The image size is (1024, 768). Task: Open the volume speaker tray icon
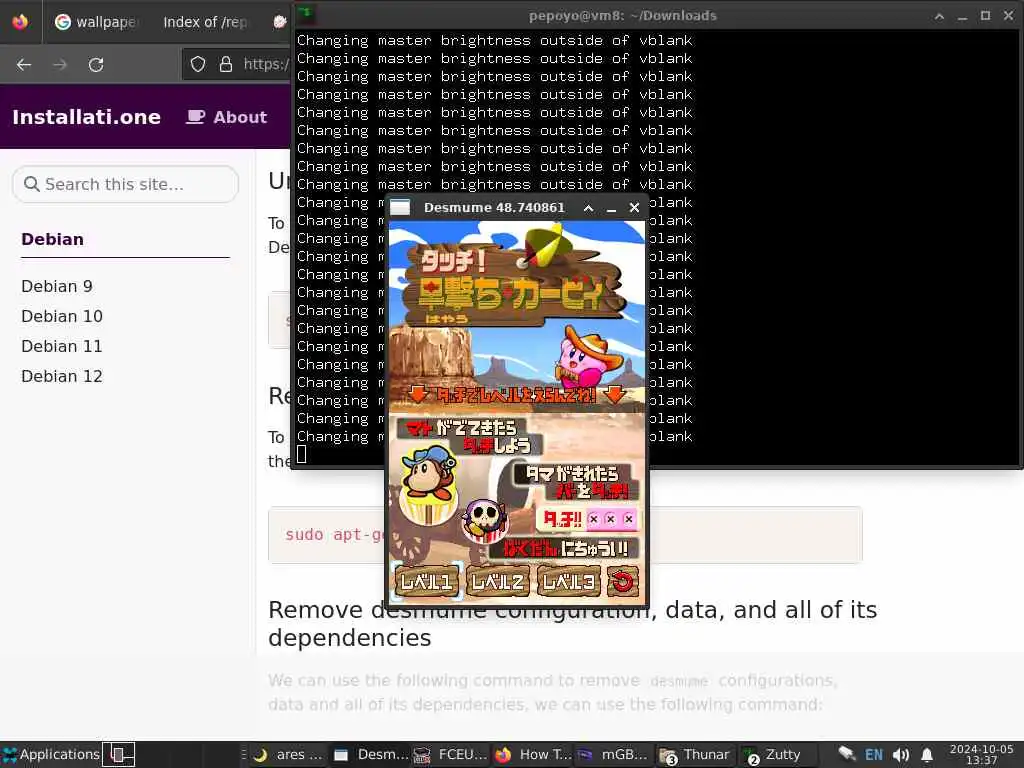901,754
